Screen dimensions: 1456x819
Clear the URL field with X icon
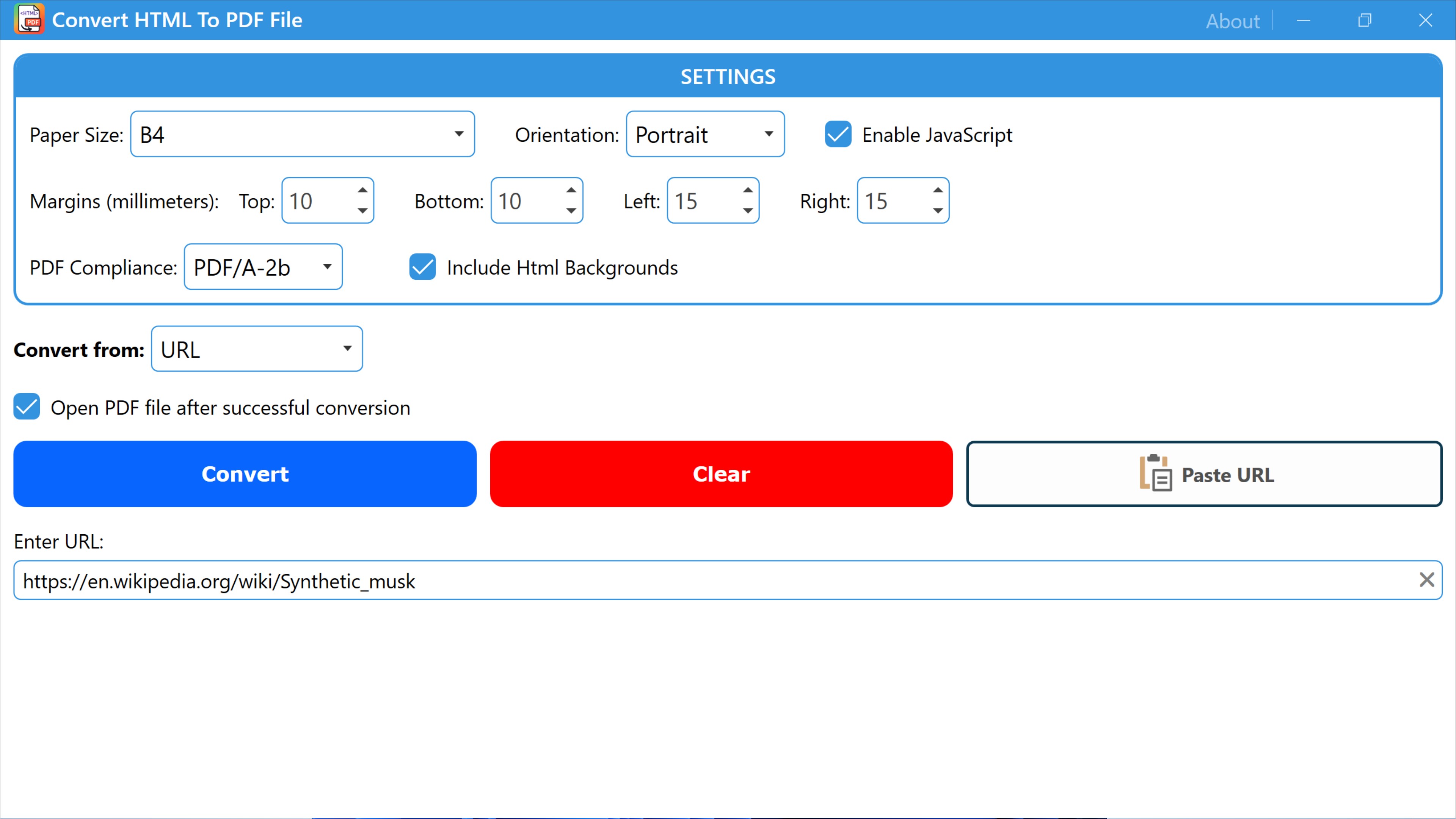[1426, 580]
